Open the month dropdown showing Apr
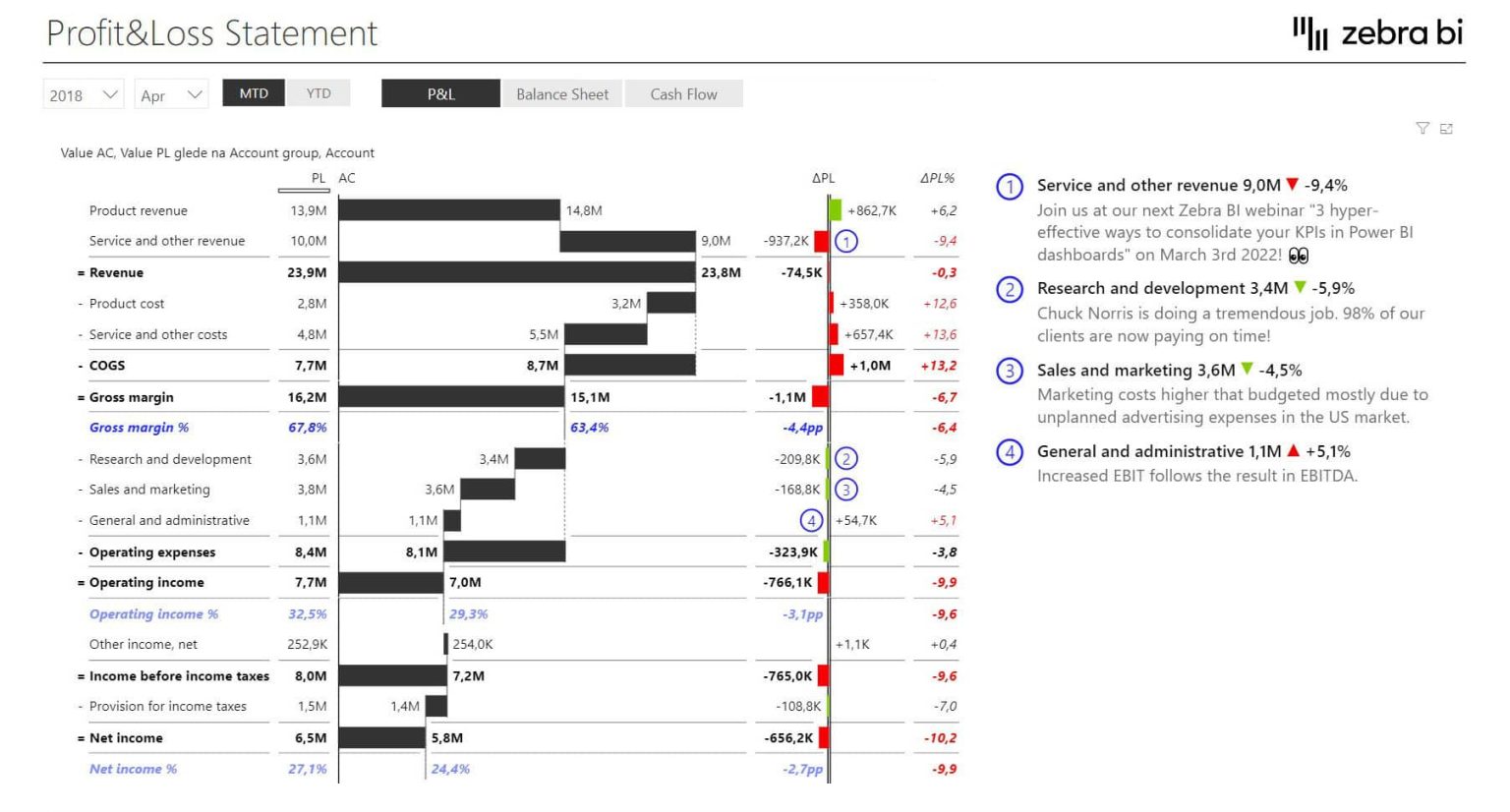This screenshot has height=812, width=1510. point(170,94)
